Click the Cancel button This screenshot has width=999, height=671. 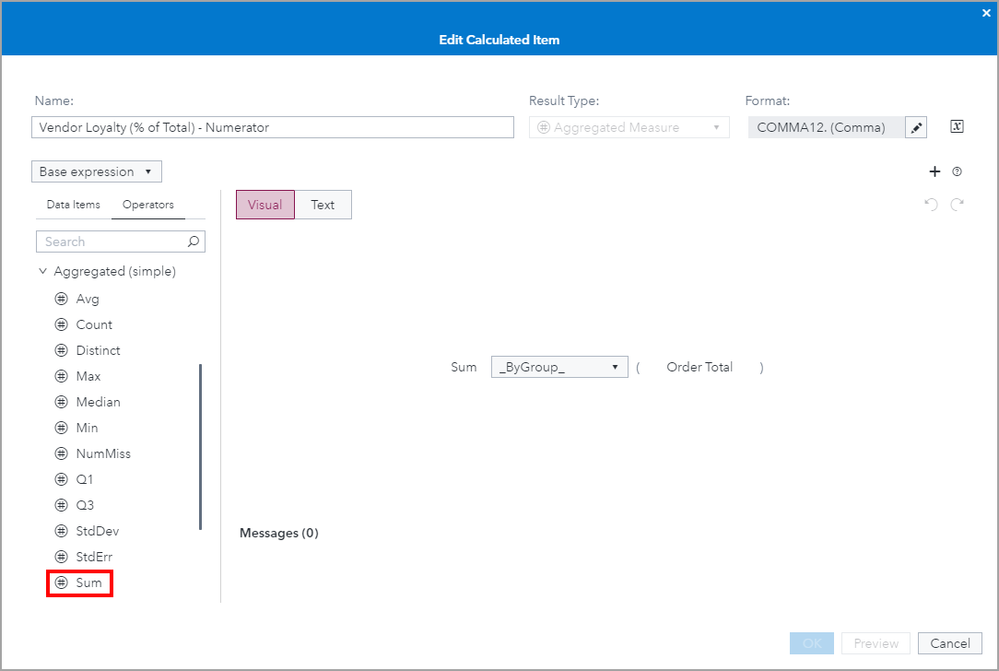[949, 643]
